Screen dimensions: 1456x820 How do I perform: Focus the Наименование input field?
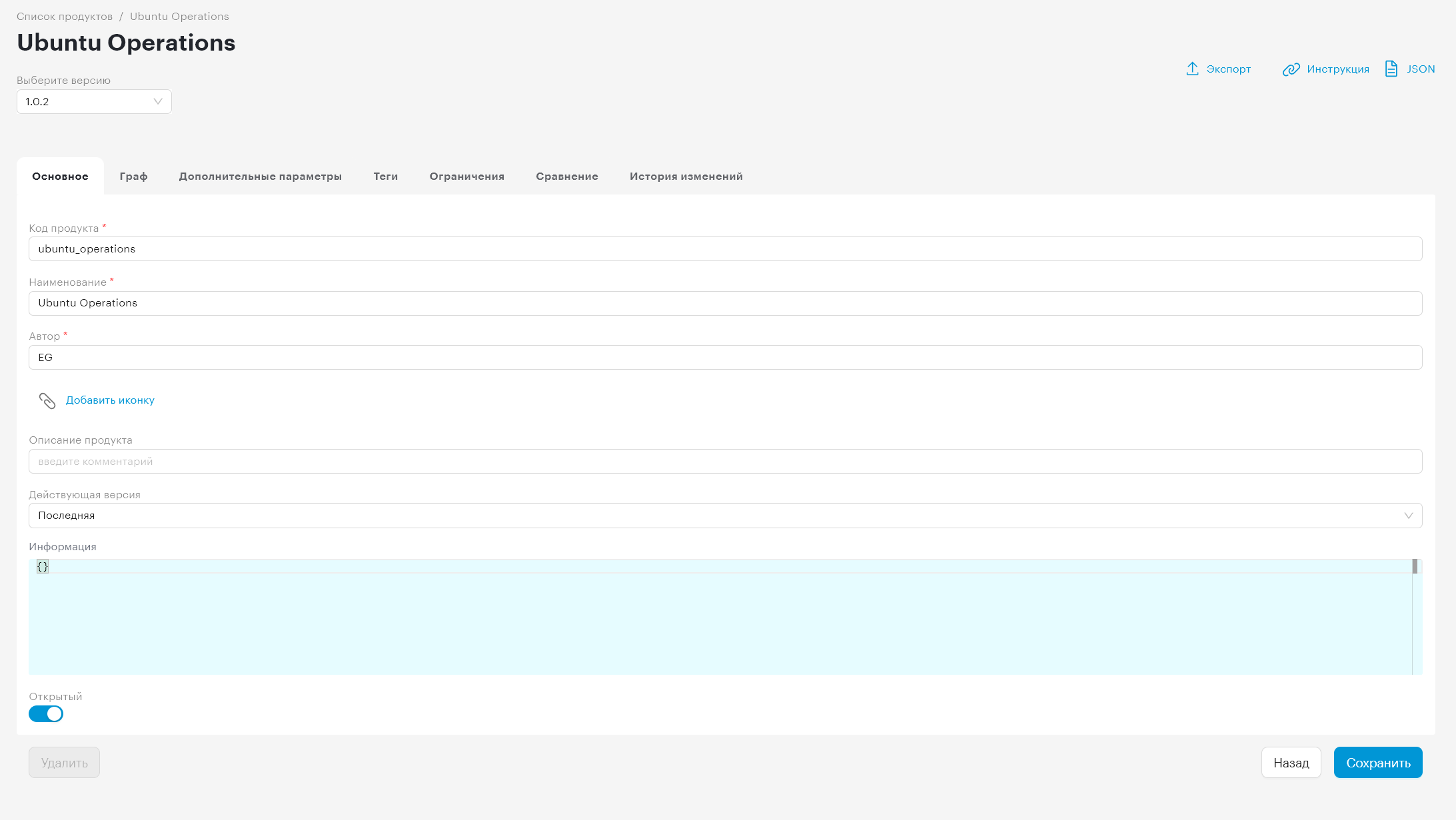pyautogui.click(x=725, y=303)
